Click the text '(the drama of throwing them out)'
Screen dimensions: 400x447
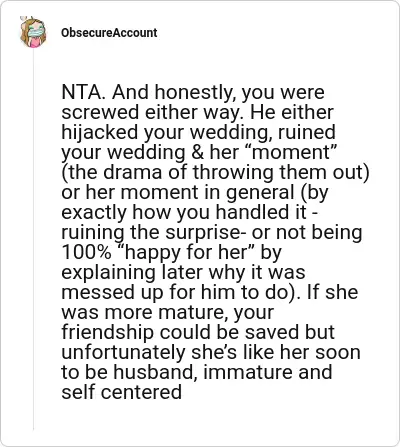215,173
